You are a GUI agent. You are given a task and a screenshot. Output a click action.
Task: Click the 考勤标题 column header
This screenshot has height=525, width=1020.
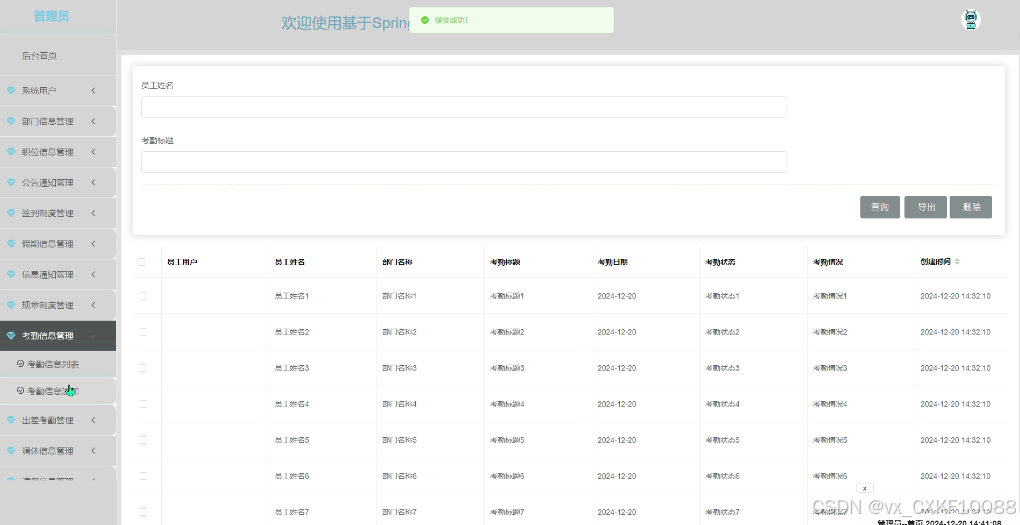coord(505,262)
